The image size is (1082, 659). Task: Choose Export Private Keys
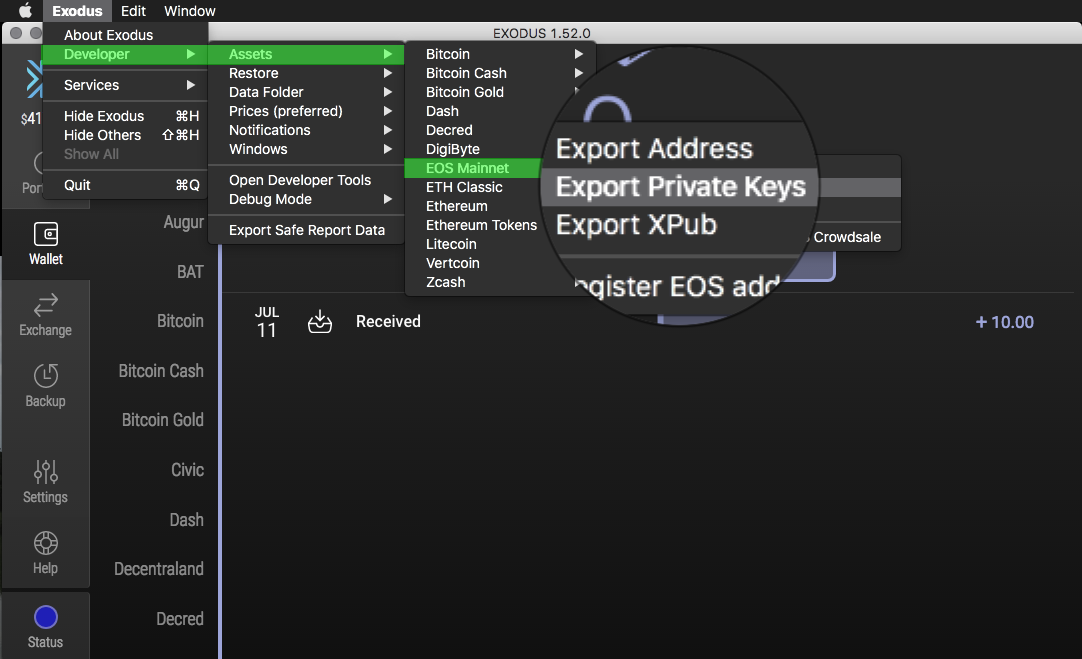[x=680, y=186]
